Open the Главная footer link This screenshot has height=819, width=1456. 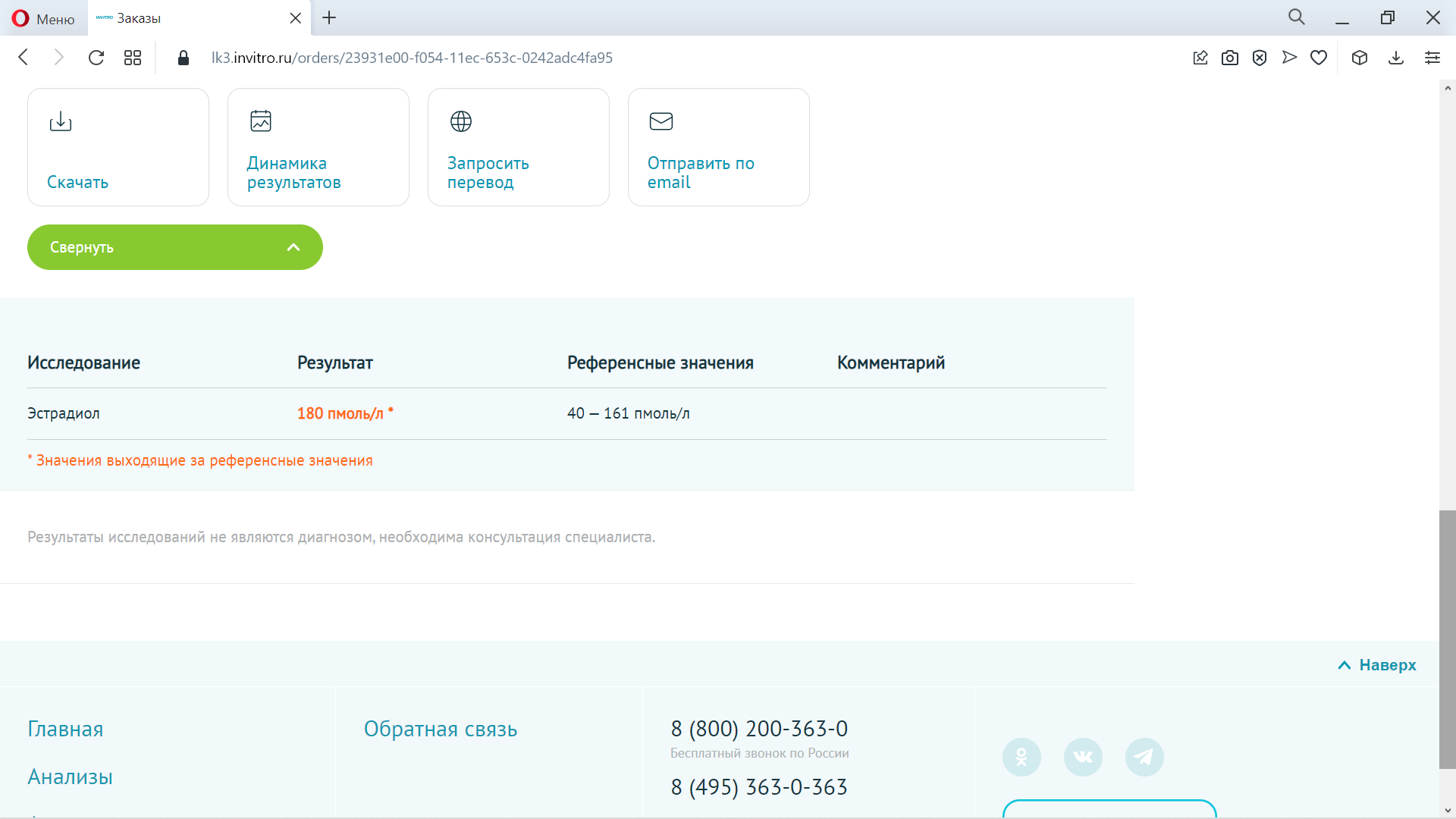pos(65,729)
